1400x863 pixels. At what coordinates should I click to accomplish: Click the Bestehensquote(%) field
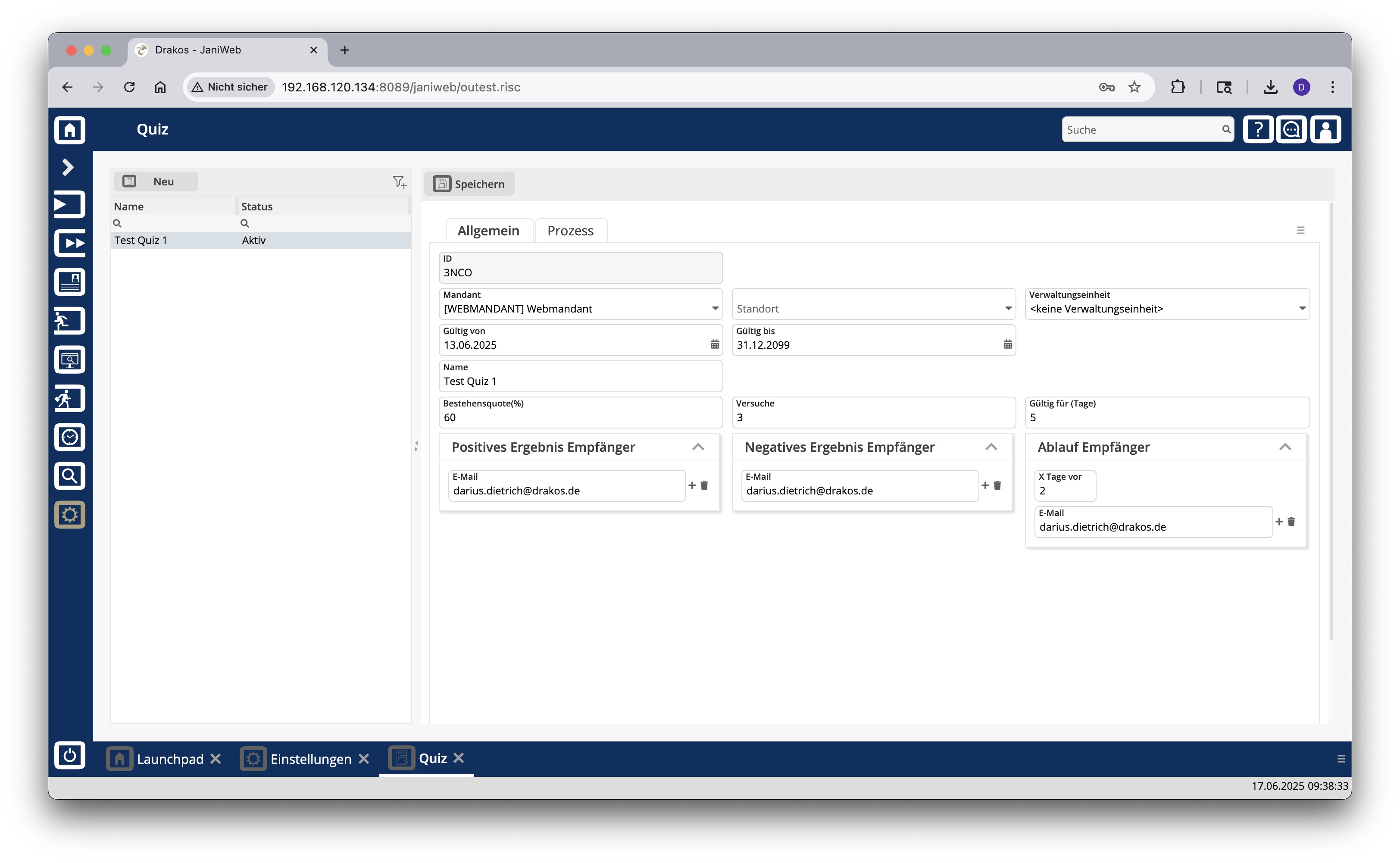[581, 413]
